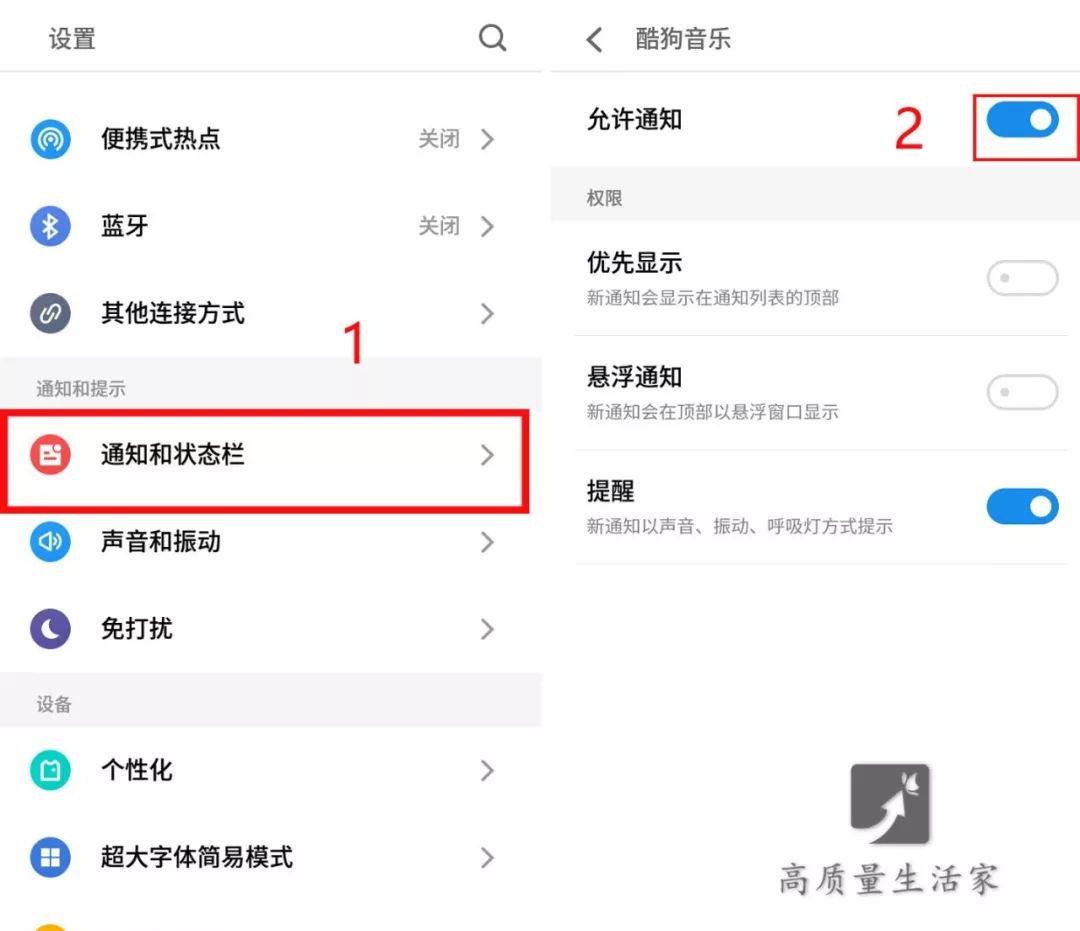
Task: Open the chevron beside 其他连接方式
Action: (488, 313)
